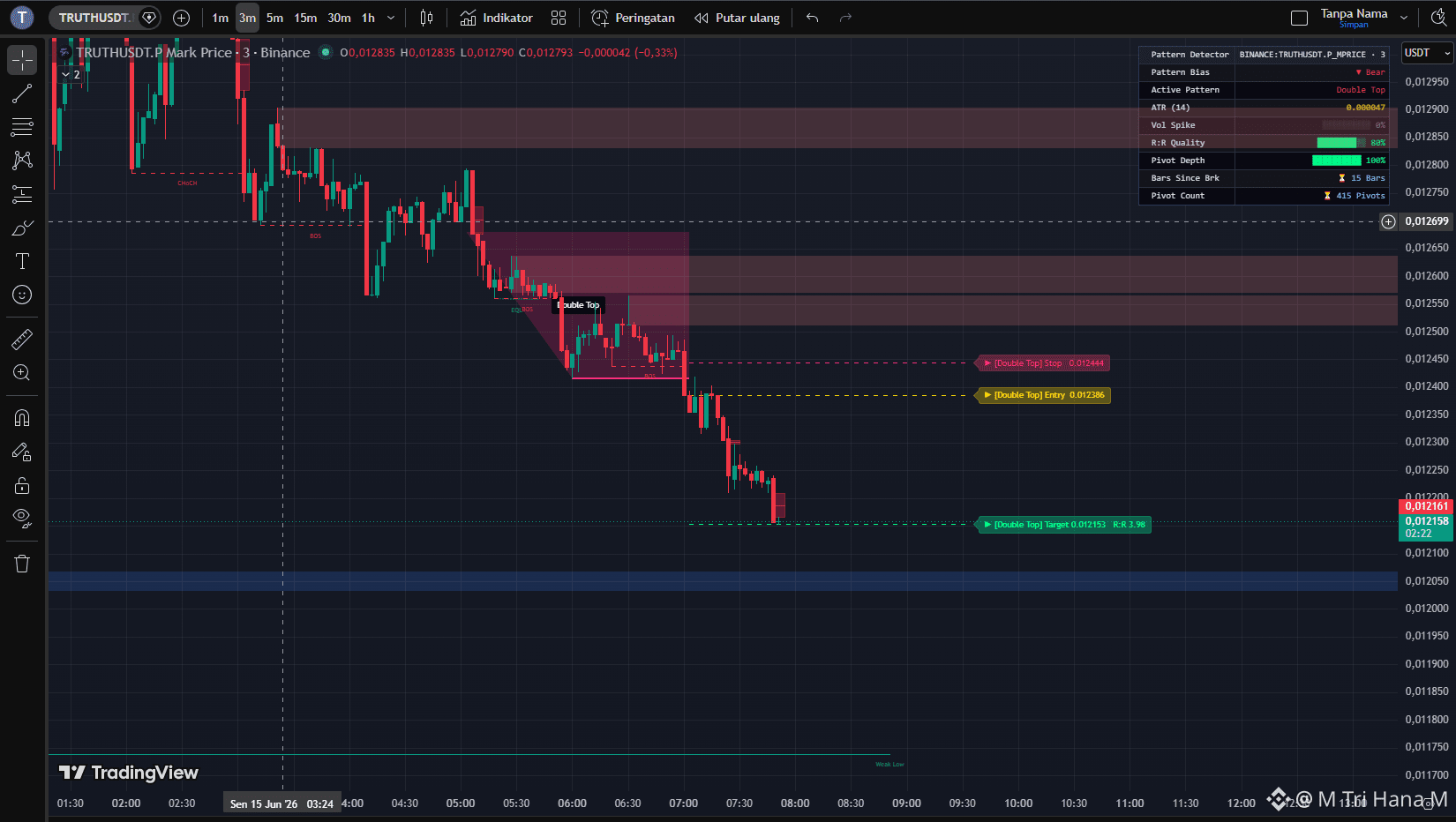Toggle magnet mode
1456x822 pixels.
click(22, 418)
